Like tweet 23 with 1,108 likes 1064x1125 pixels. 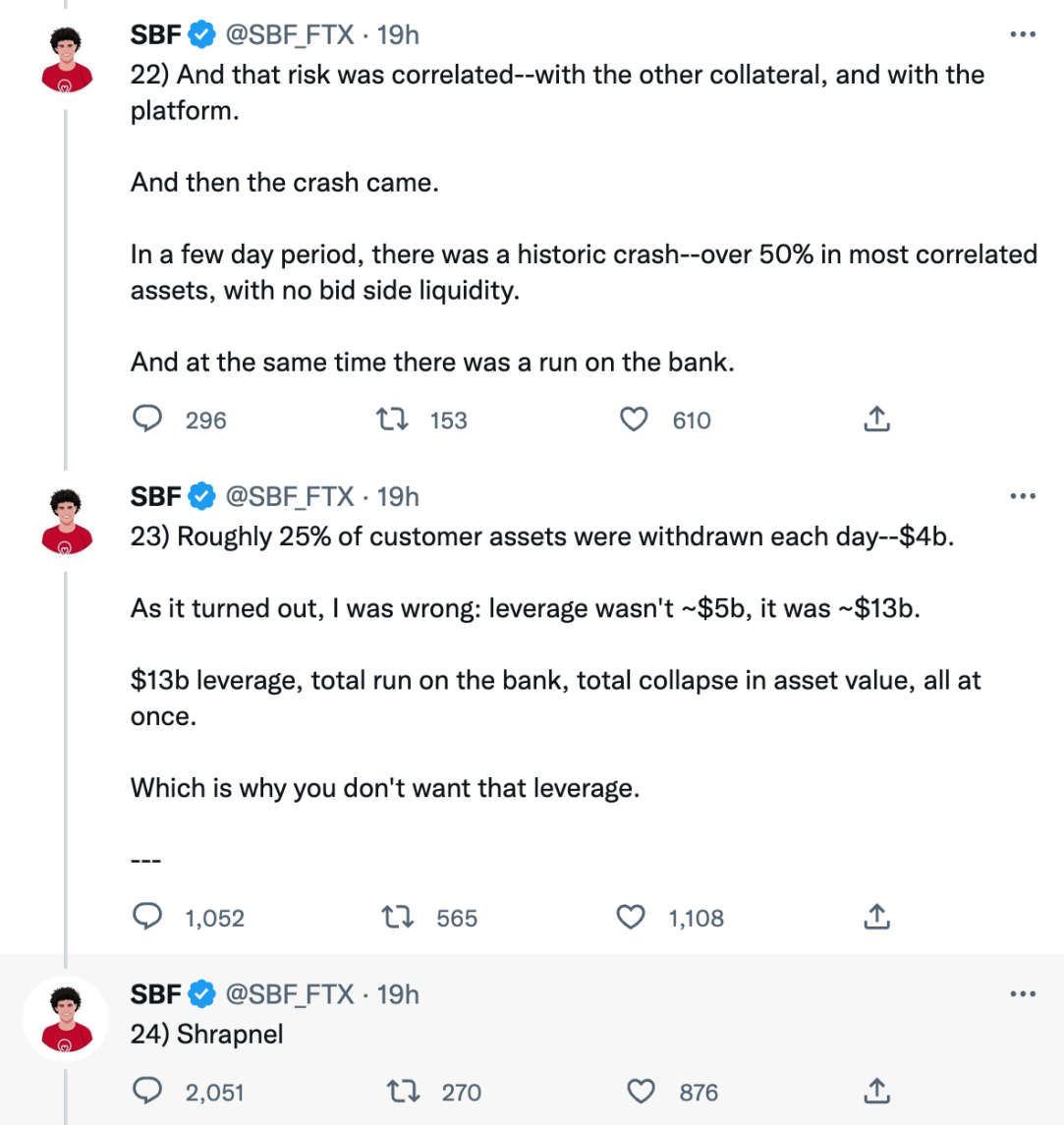(x=630, y=918)
